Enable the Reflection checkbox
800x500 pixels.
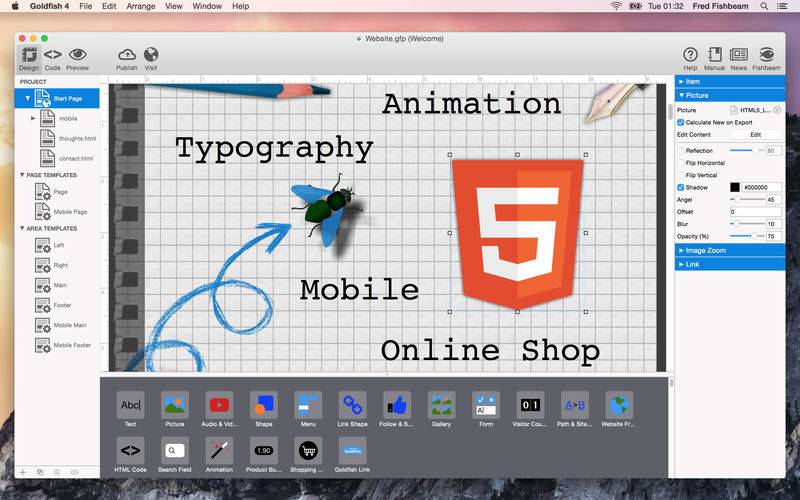coord(681,150)
